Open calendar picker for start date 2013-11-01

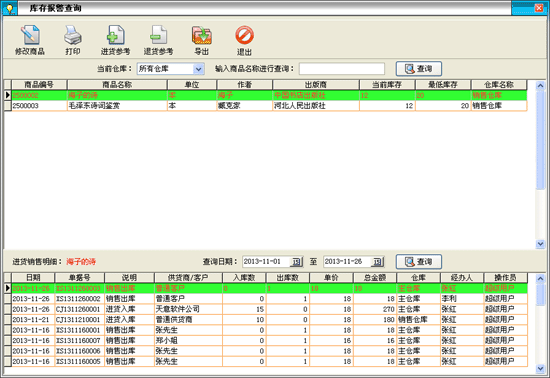pyautogui.click(x=296, y=262)
